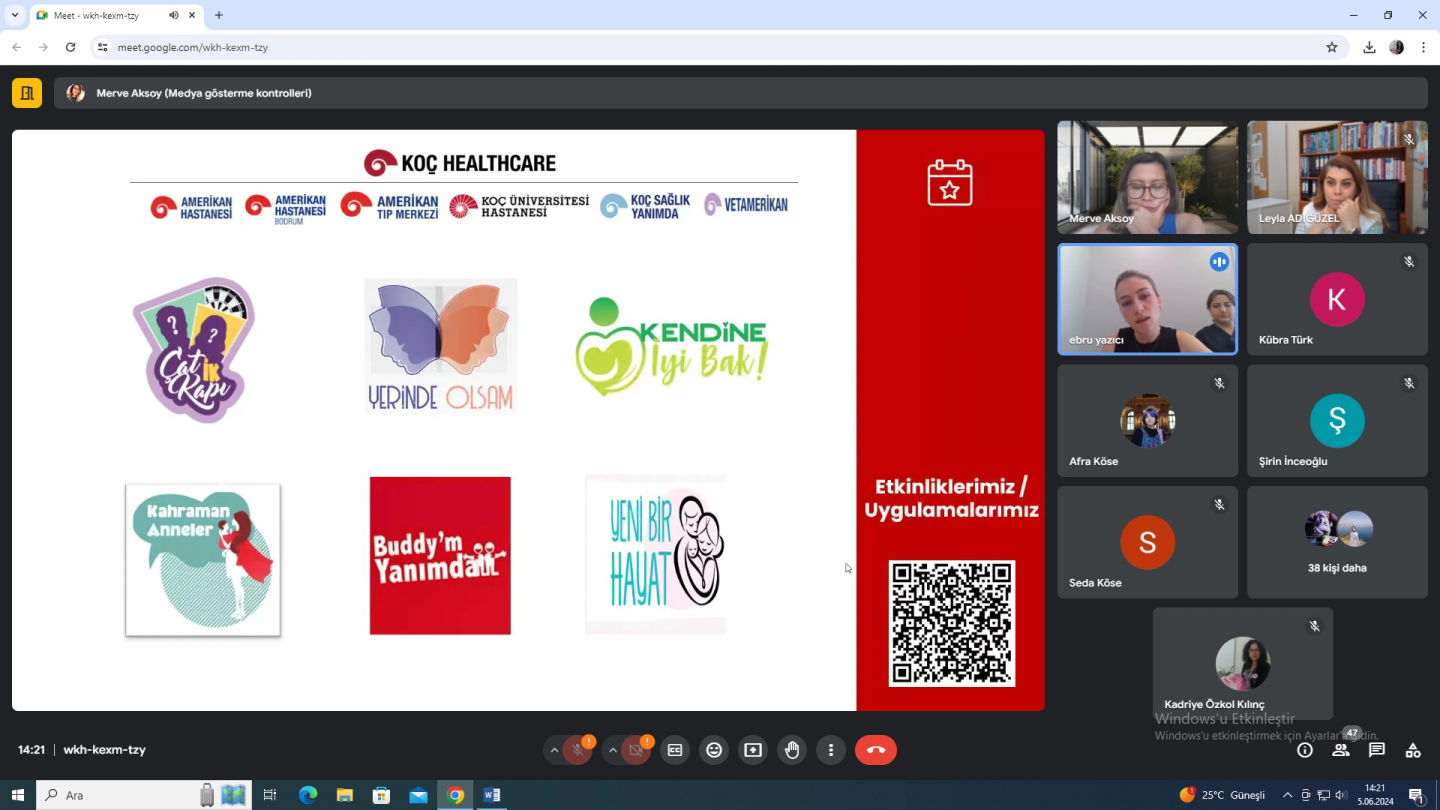This screenshot has height=810, width=1440.
Task: Click the muted mic icon on Leyla's tile
Action: (1409, 140)
